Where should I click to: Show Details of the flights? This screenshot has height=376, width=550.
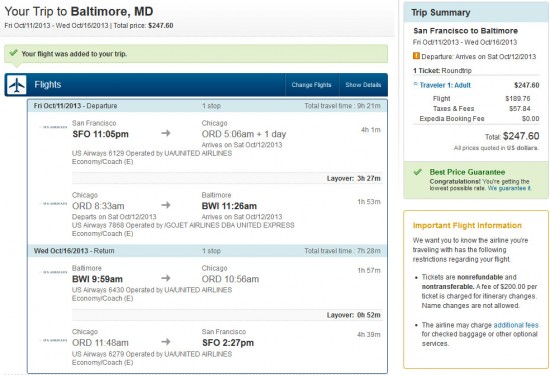pyautogui.click(x=363, y=85)
